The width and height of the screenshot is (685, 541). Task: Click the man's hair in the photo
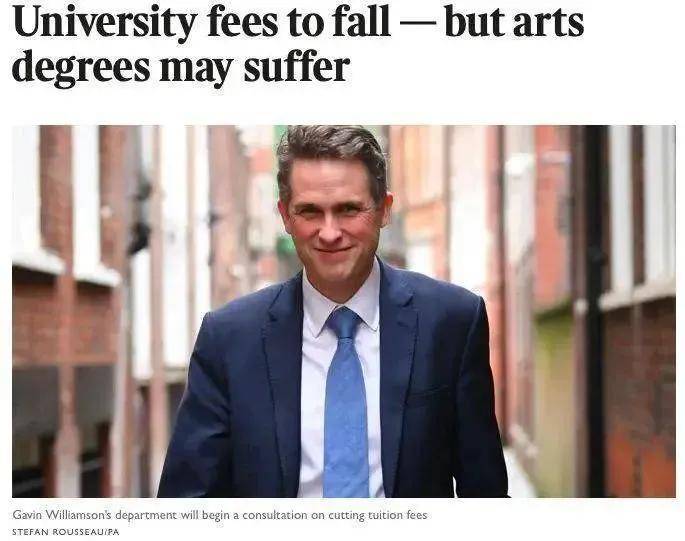click(x=332, y=151)
